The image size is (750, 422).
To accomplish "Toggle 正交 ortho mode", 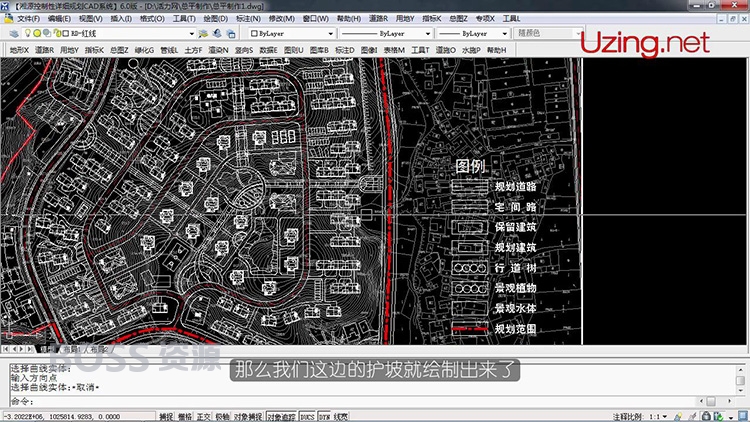I will pos(203,417).
